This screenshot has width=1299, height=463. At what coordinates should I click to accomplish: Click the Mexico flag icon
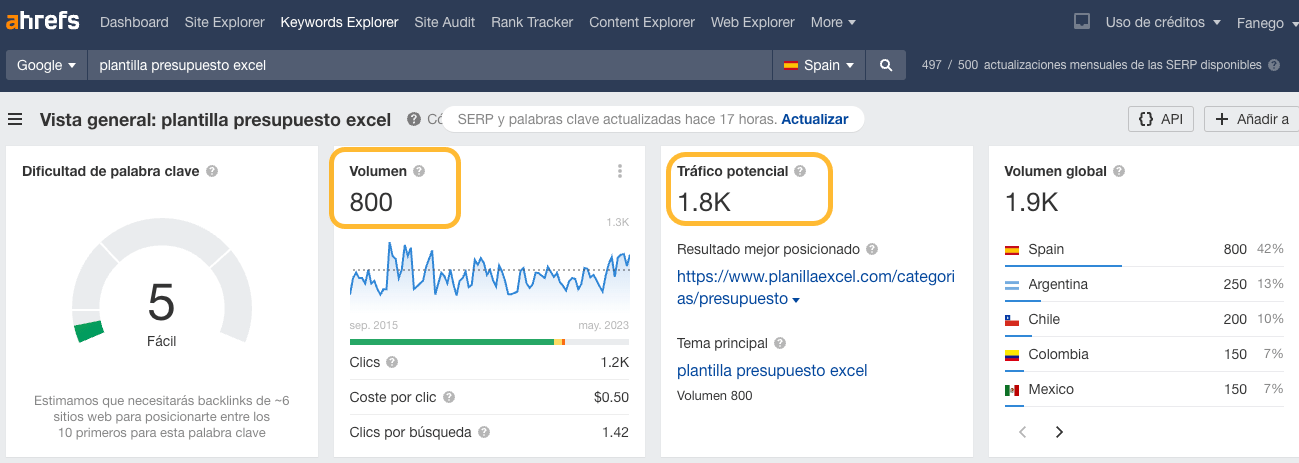point(1012,390)
